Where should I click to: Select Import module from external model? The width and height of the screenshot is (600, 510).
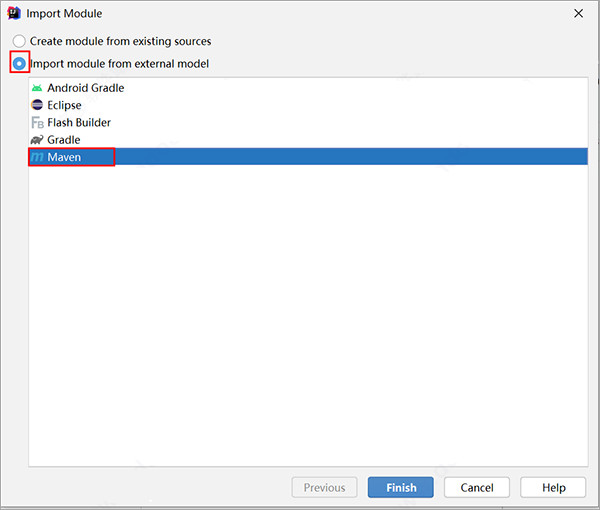[x=19, y=64]
